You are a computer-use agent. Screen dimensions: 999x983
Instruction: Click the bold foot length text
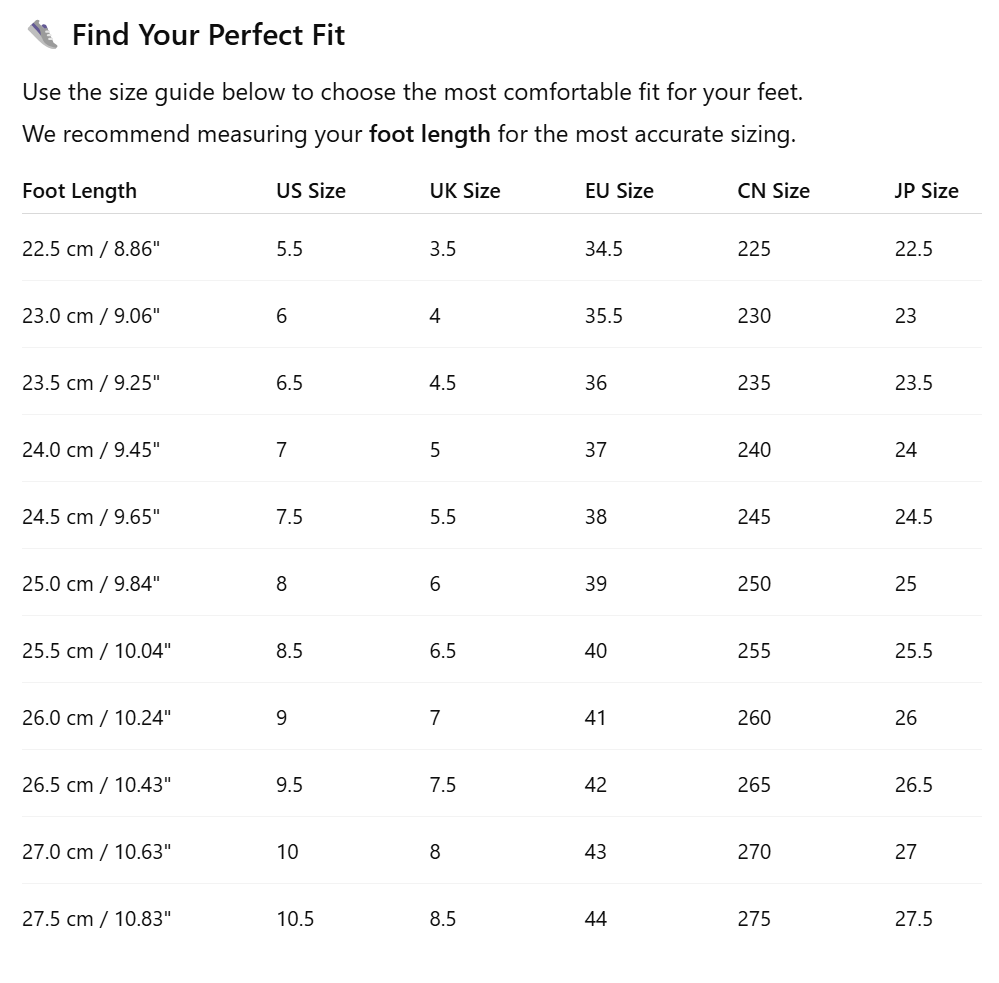pos(430,134)
